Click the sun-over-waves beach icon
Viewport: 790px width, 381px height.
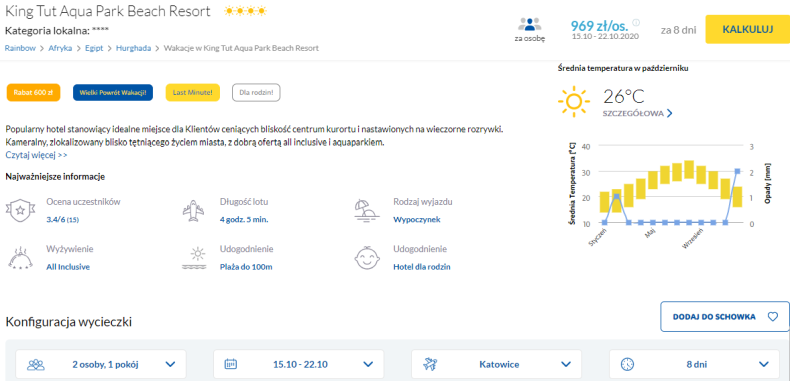194,258
